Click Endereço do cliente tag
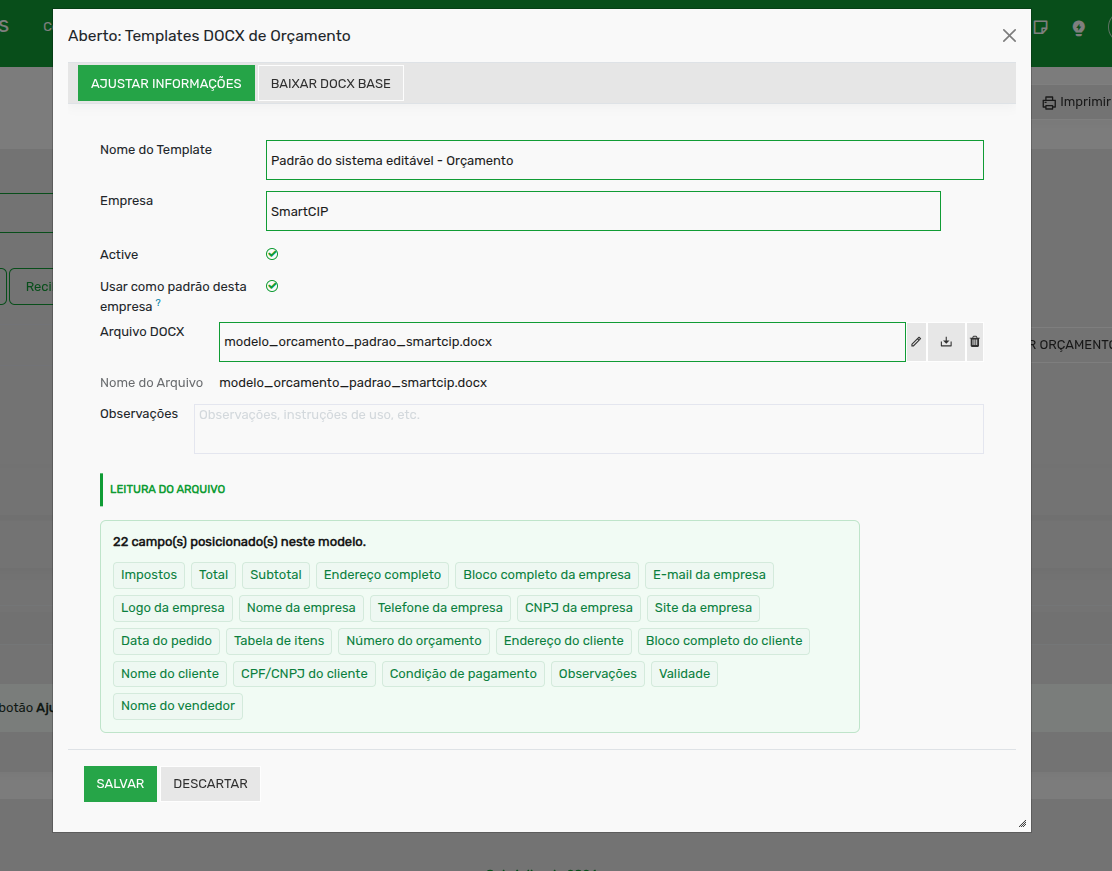 click(564, 641)
